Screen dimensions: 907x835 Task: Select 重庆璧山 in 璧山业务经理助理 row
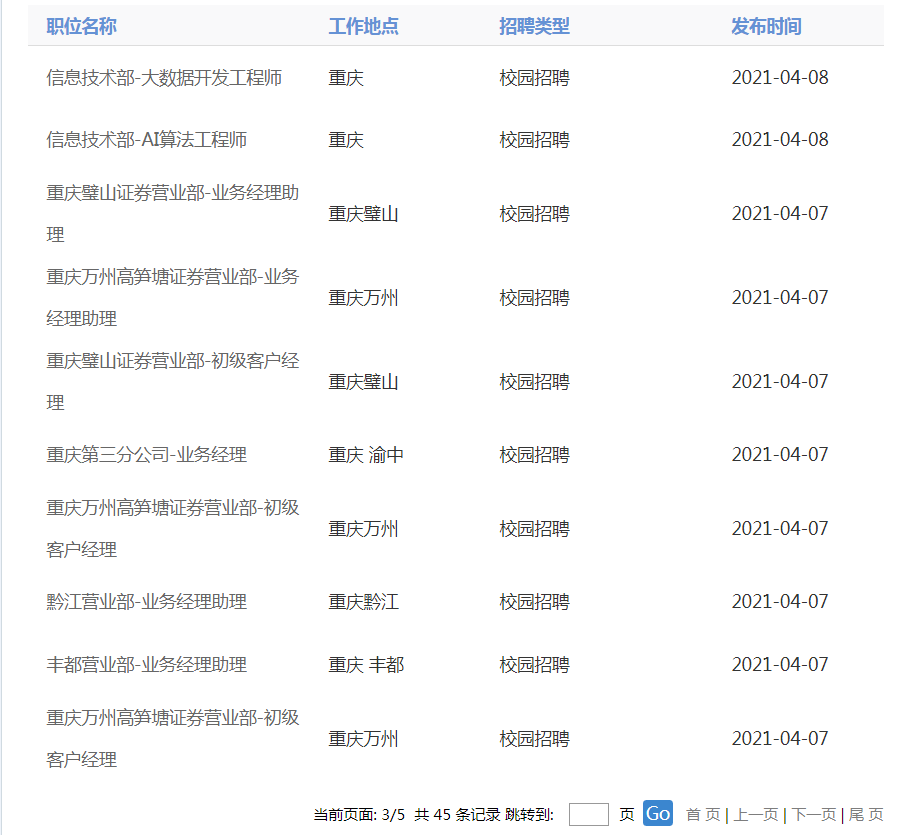(363, 213)
